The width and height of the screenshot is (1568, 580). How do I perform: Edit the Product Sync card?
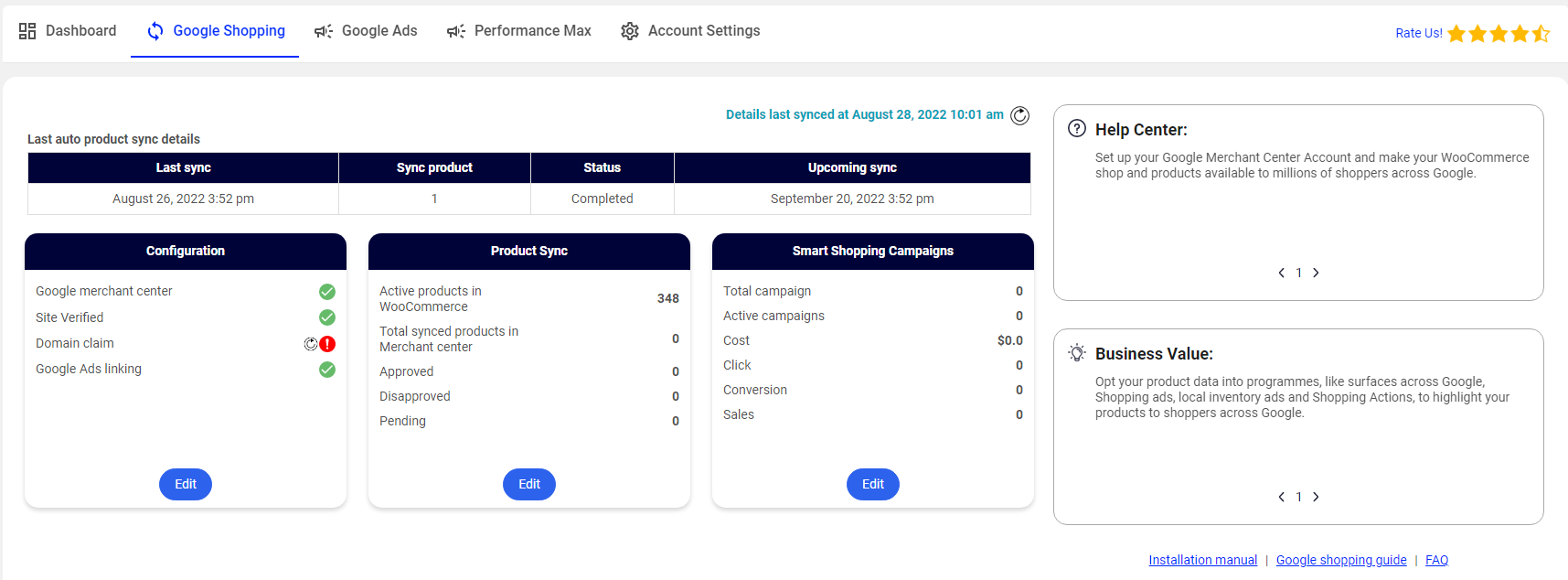point(529,484)
